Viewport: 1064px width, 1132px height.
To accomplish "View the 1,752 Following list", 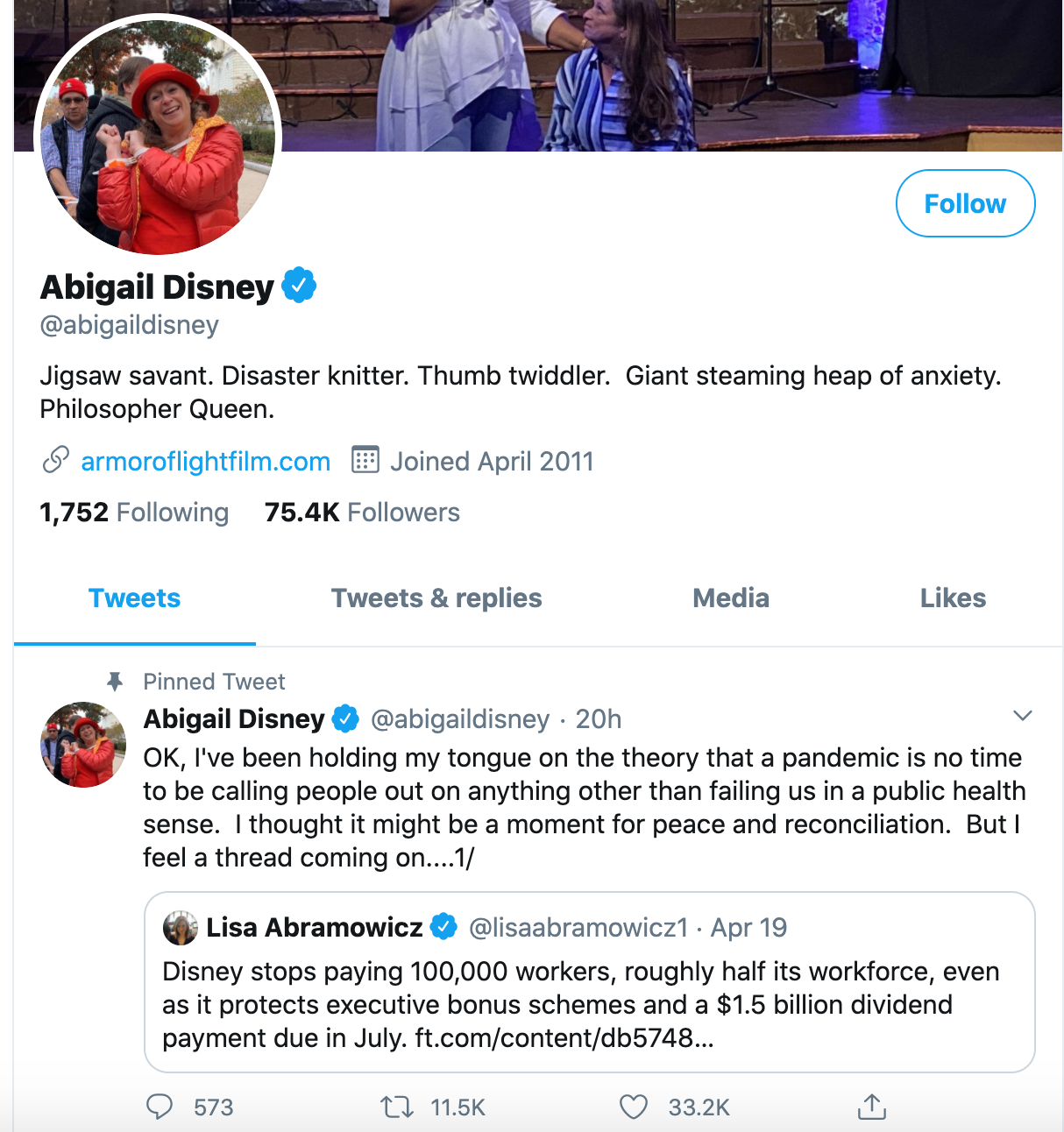I will (x=134, y=513).
